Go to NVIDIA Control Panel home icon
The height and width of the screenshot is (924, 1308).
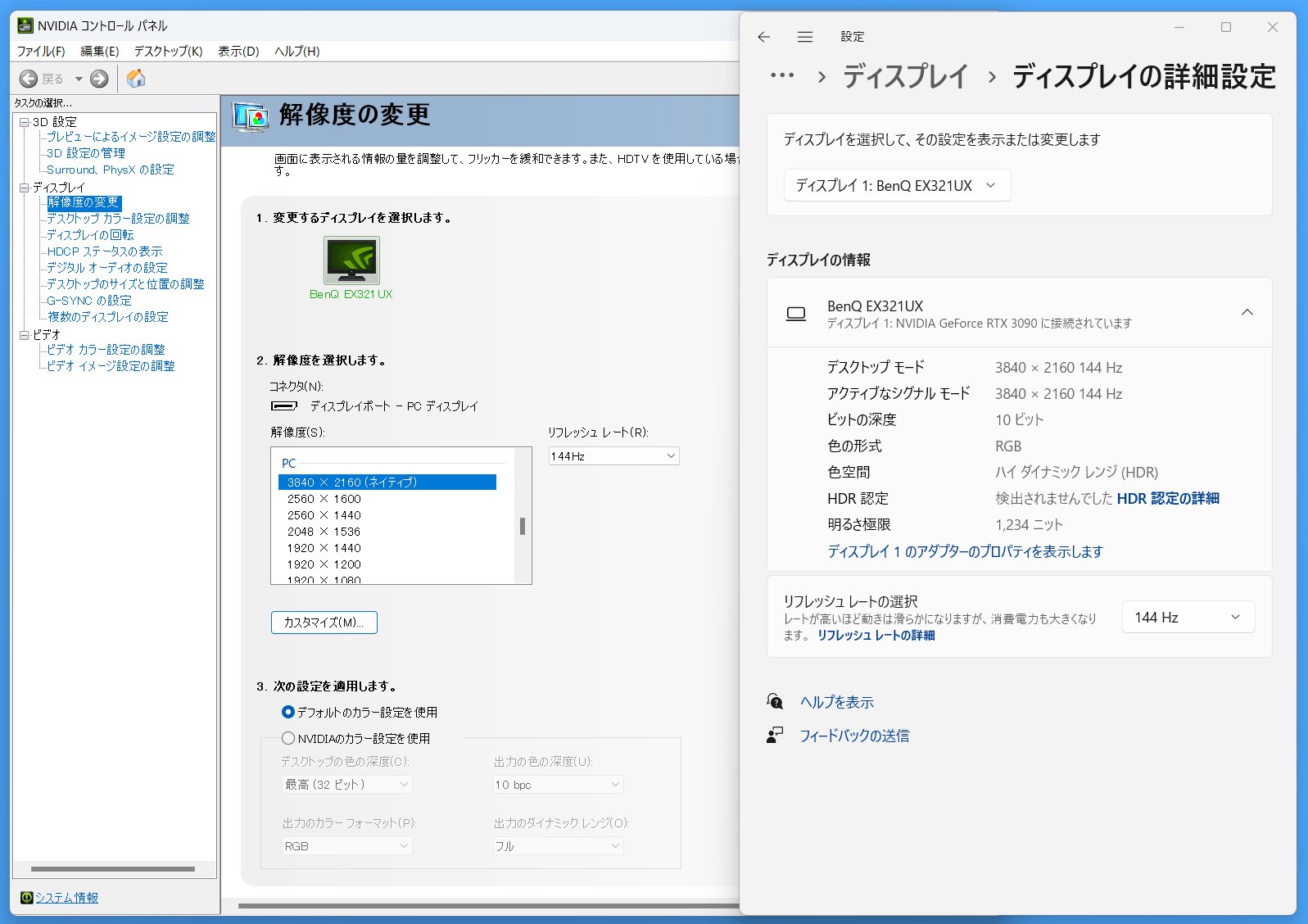[136, 79]
